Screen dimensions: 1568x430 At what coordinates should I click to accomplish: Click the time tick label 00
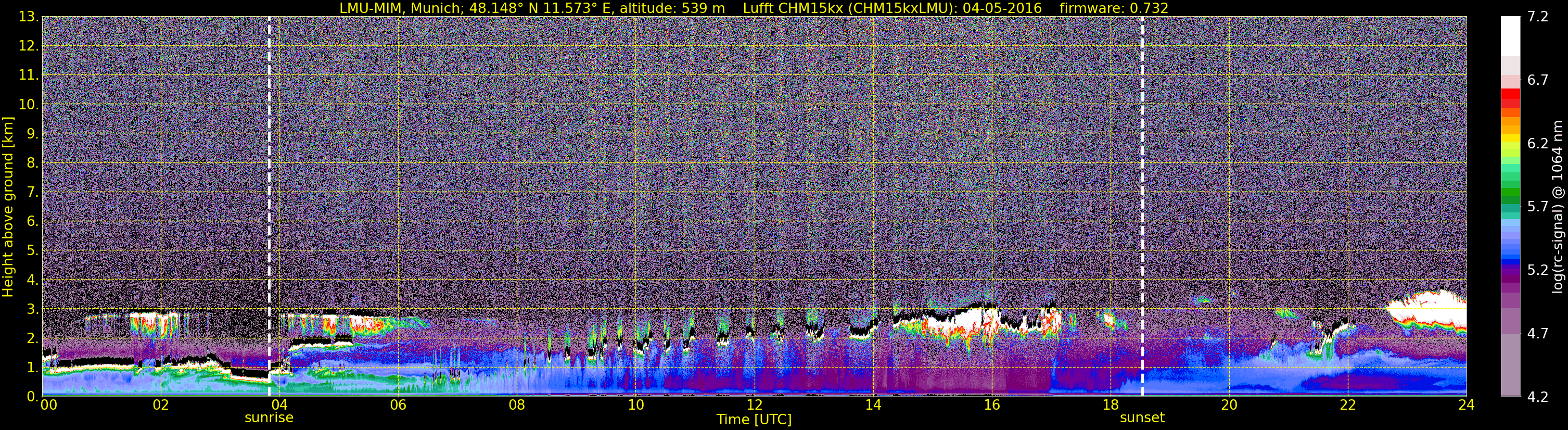[x=49, y=405]
